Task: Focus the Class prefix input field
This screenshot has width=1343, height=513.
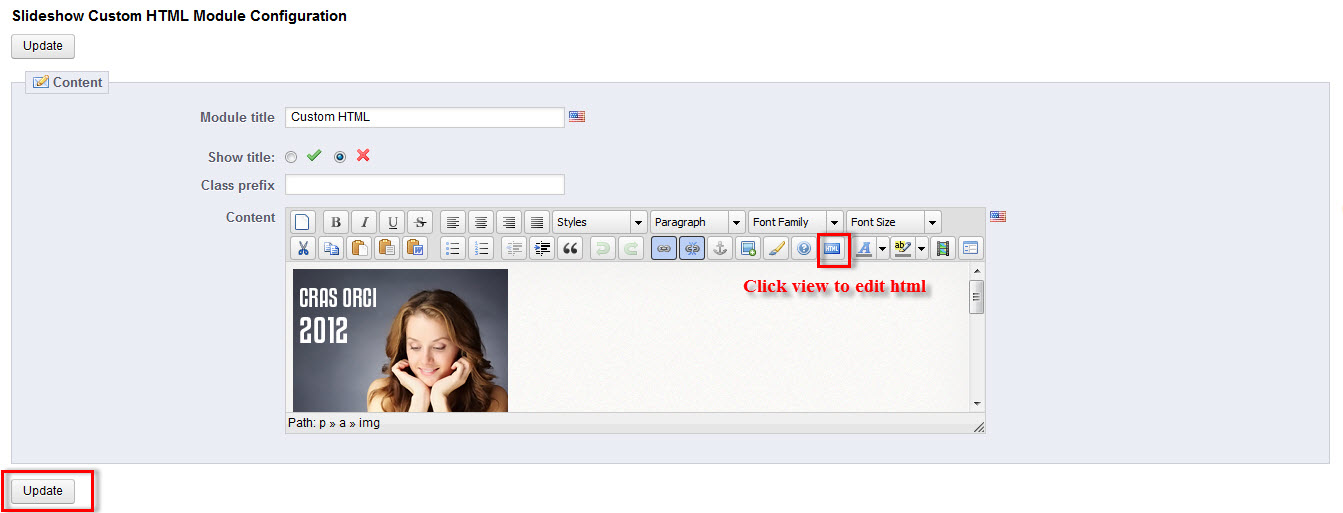Action: click(x=425, y=185)
